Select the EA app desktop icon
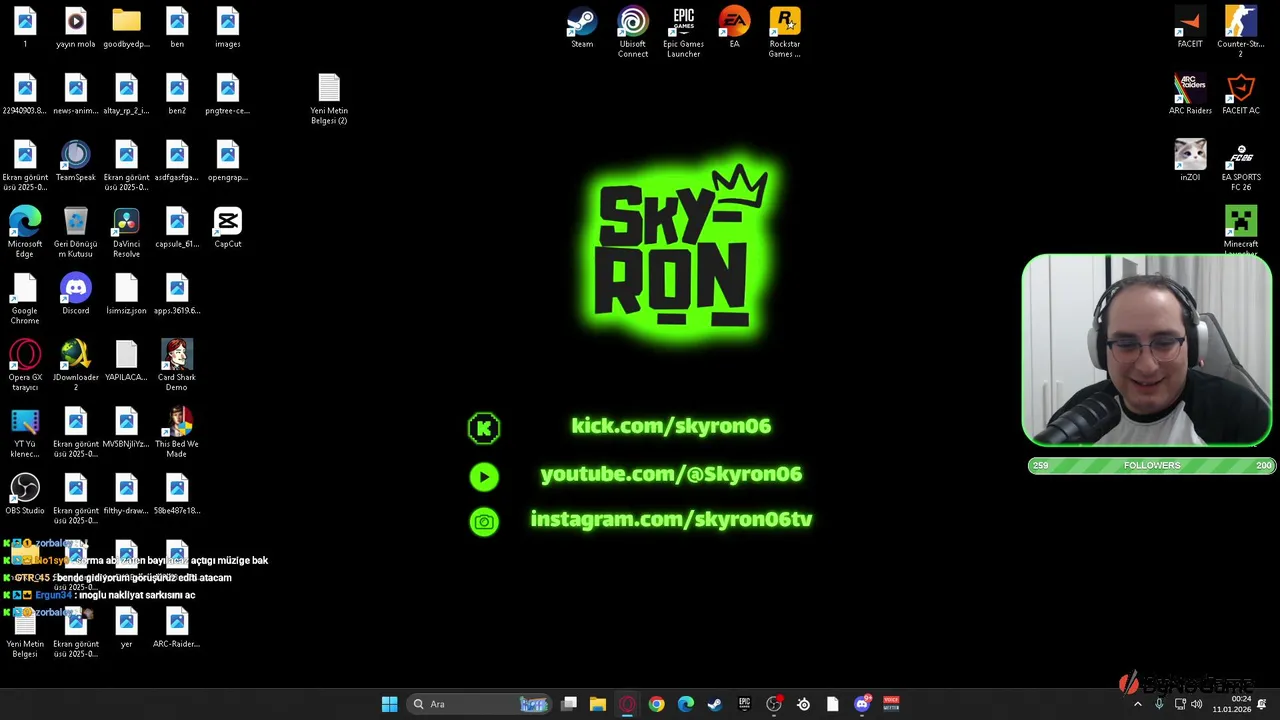 point(734,28)
